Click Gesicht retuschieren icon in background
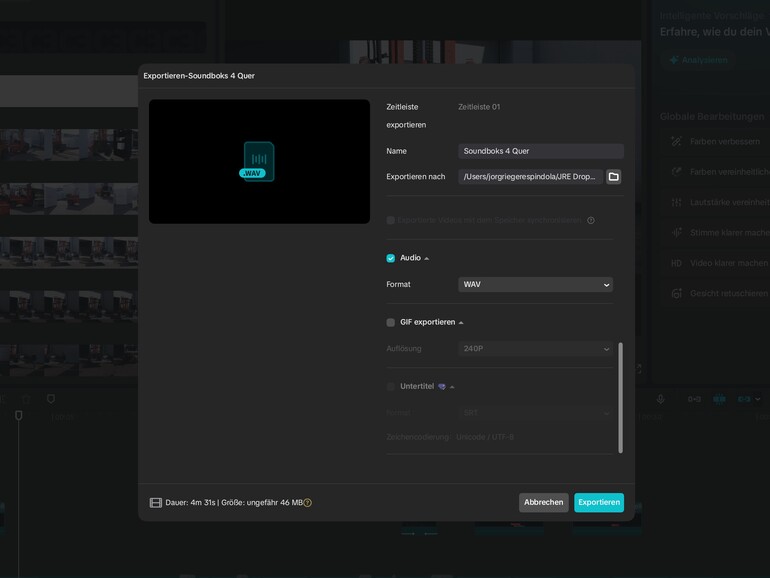The height and width of the screenshot is (578, 770). pos(677,294)
